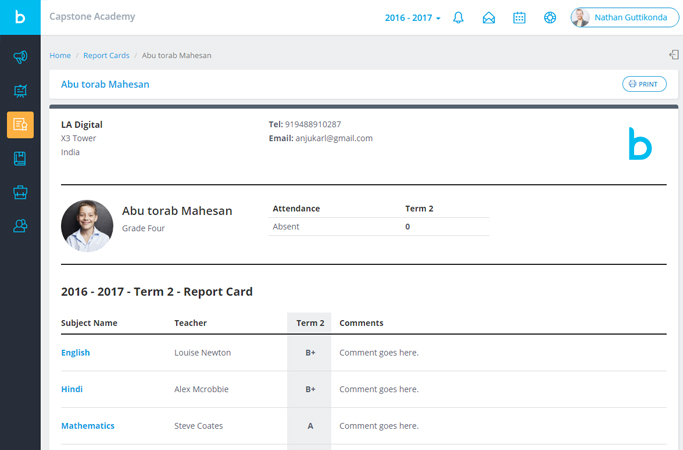The width and height of the screenshot is (683, 450).
Task: Open the presentation board icon in sidebar
Action: pyautogui.click(x=20, y=91)
